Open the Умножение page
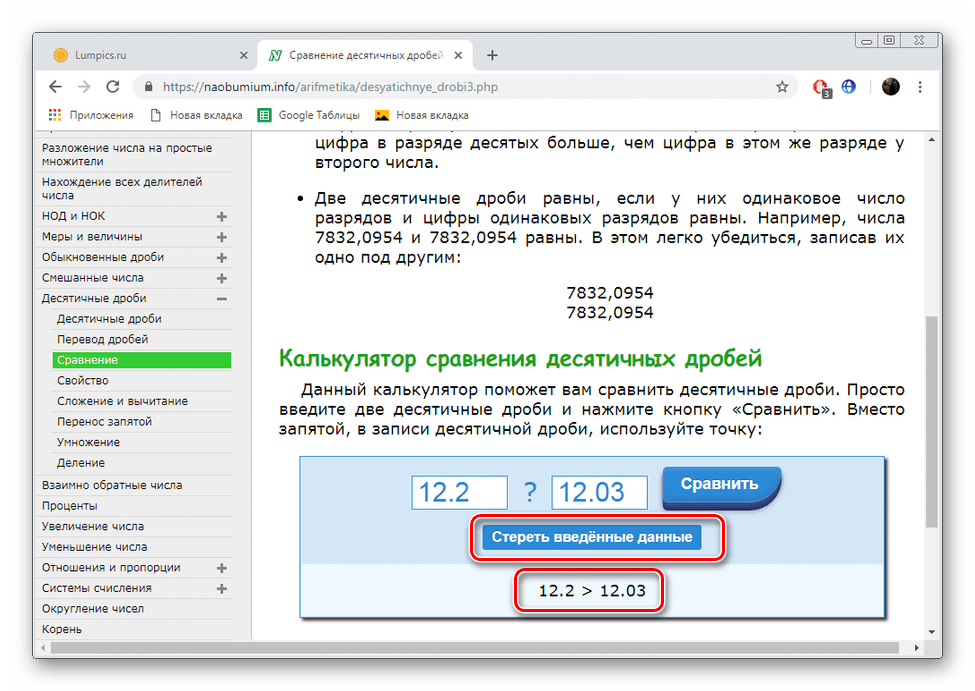The height and width of the screenshot is (691, 975). [88, 442]
